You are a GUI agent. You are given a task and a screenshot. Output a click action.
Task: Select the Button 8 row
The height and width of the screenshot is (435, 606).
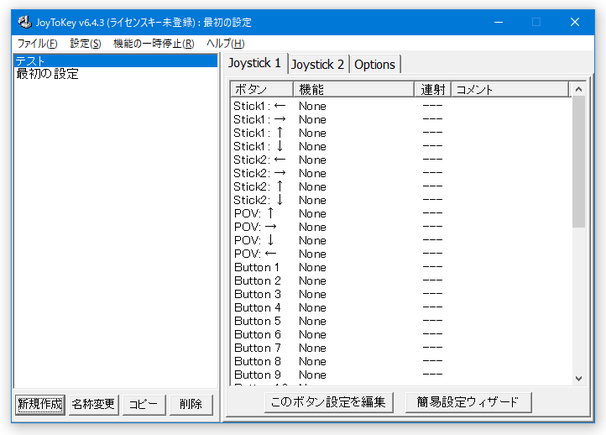pyautogui.click(x=401, y=361)
